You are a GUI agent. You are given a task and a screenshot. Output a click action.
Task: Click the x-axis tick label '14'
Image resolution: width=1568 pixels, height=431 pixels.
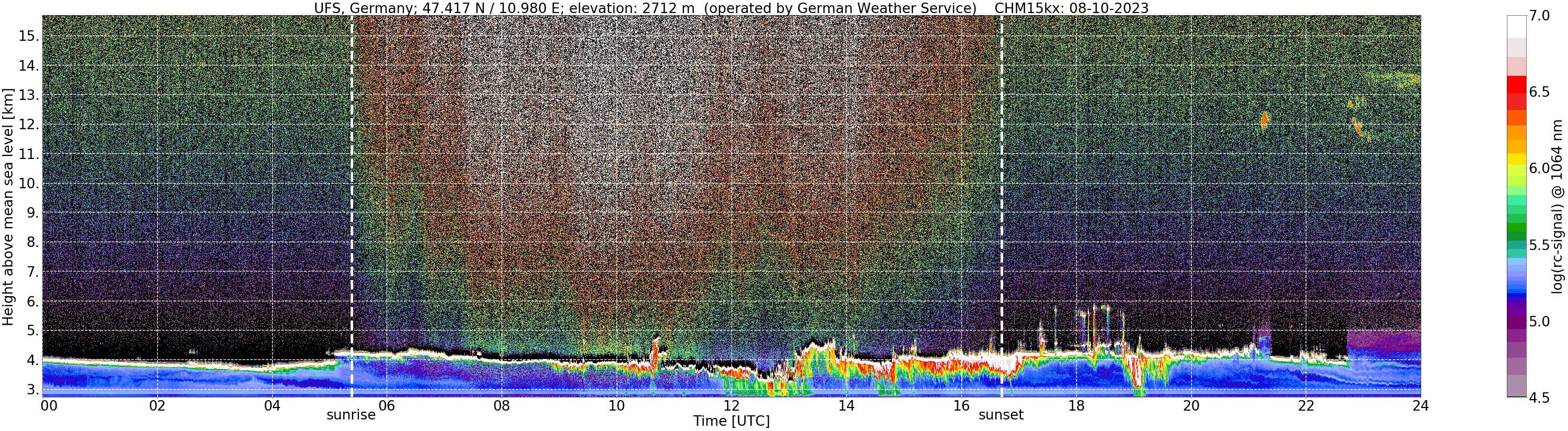[x=845, y=406]
